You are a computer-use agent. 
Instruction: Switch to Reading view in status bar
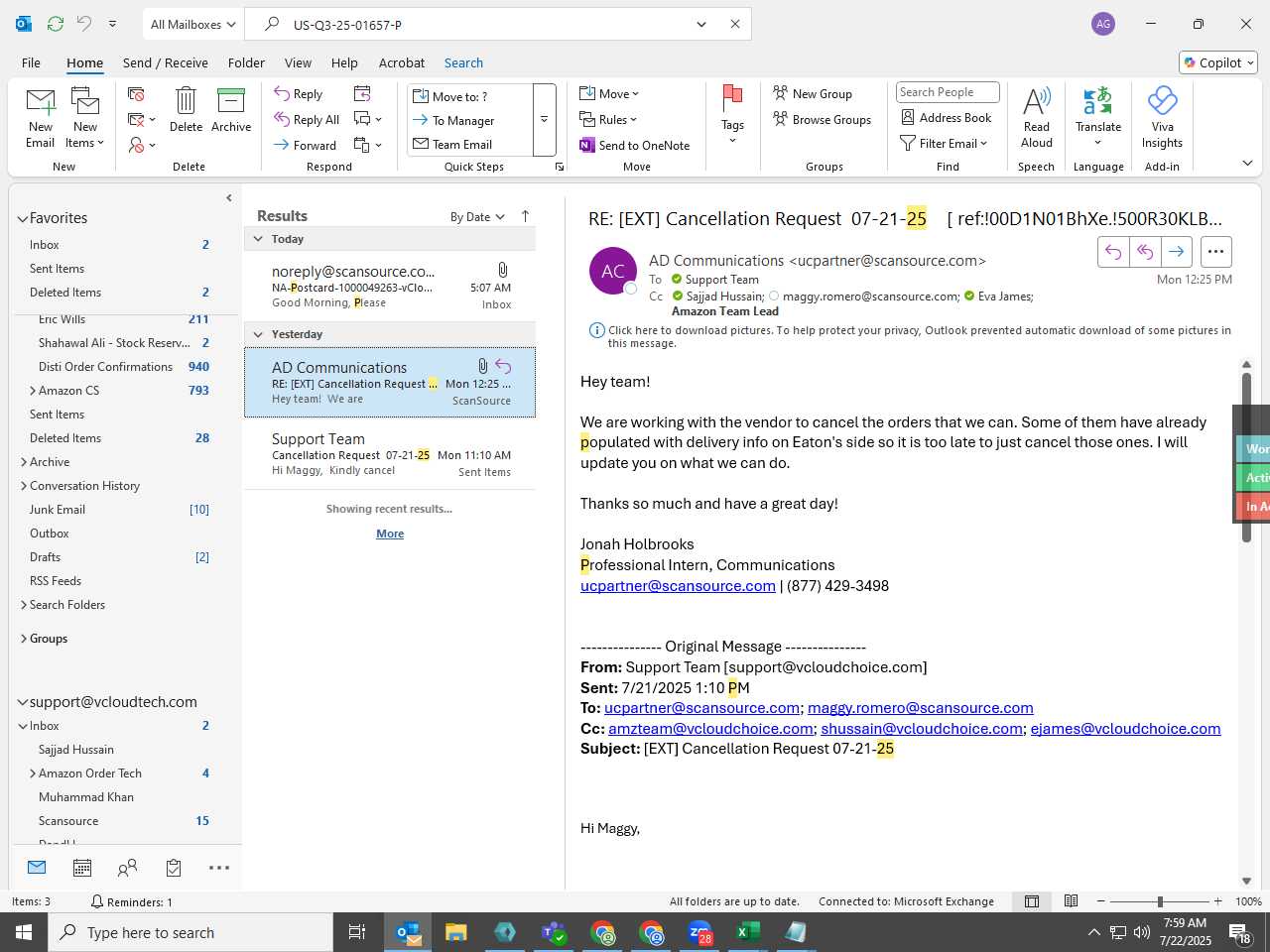[1072, 901]
